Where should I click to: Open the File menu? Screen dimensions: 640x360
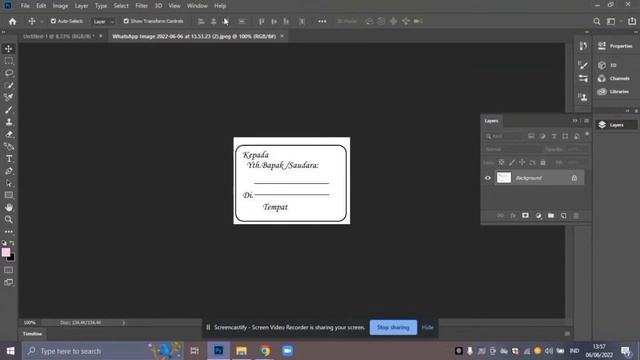25,6
